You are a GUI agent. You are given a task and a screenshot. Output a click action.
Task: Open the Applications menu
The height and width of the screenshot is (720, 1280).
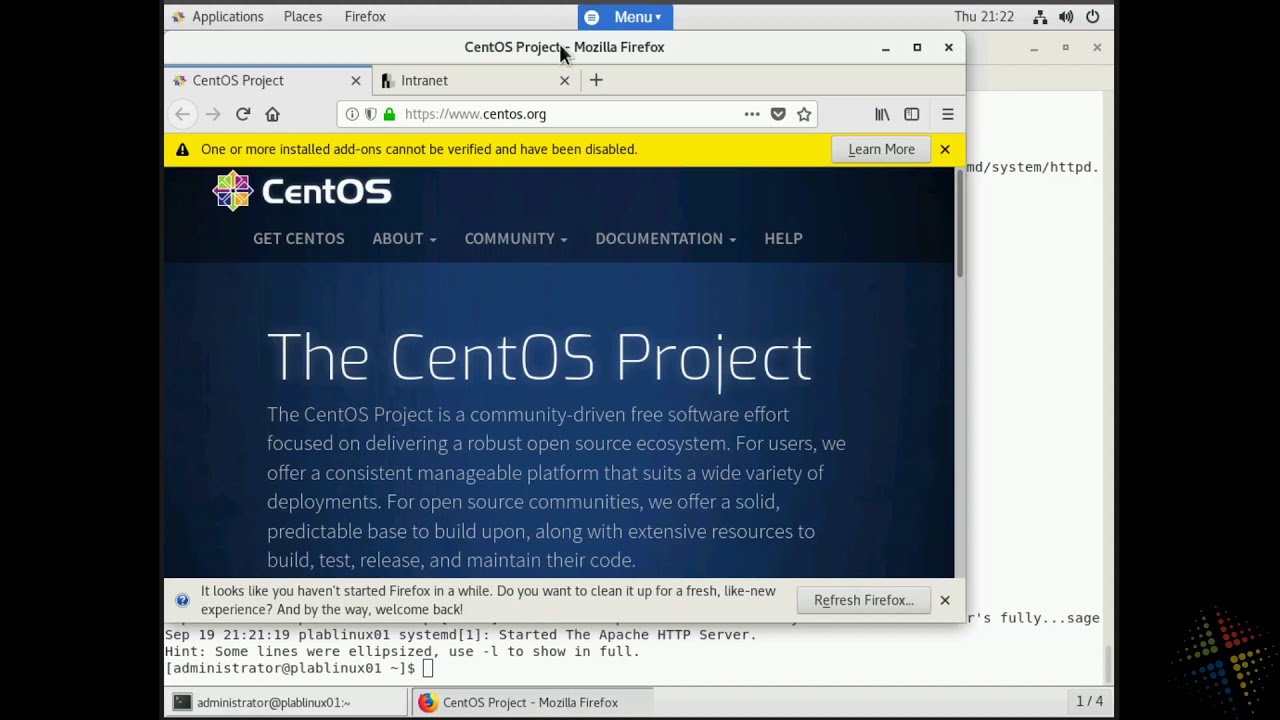click(x=217, y=16)
